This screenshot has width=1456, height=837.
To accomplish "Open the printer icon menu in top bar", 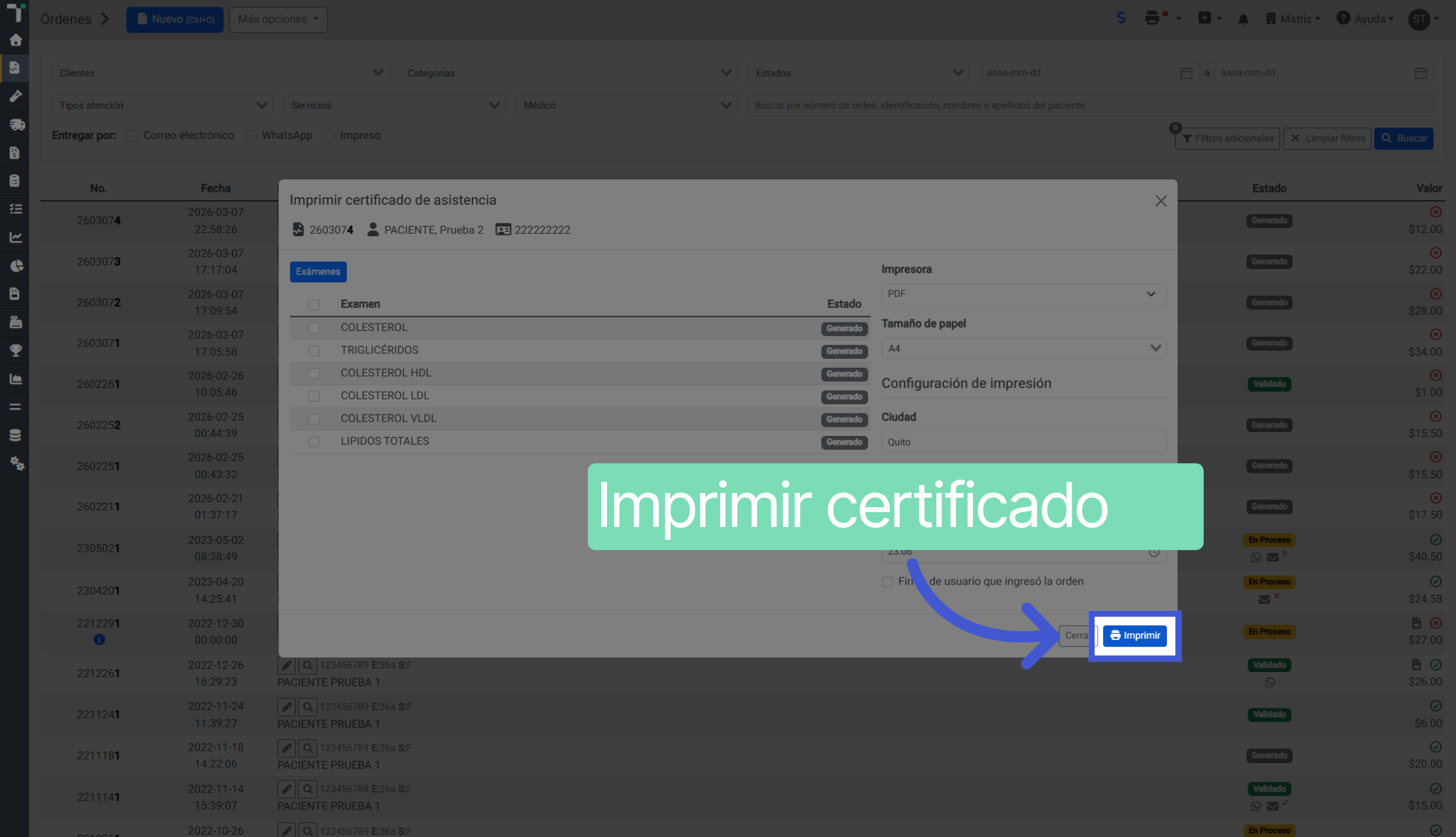I will tap(1163, 18).
